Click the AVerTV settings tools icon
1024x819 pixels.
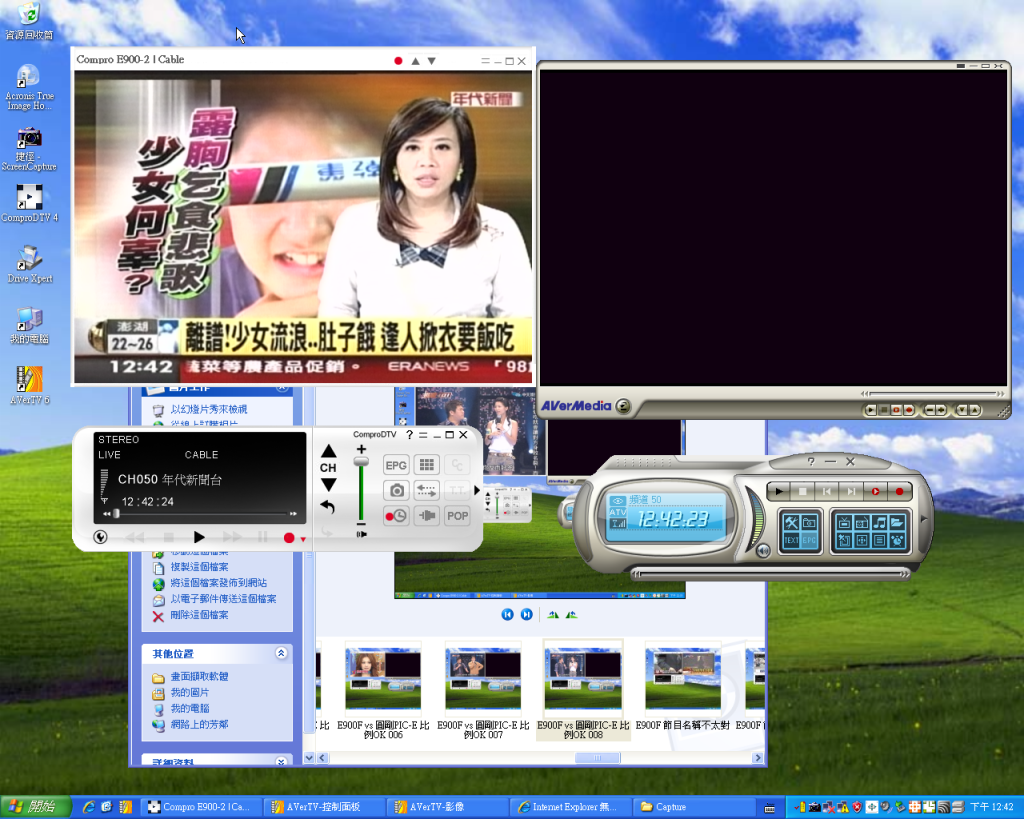(x=792, y=522)
